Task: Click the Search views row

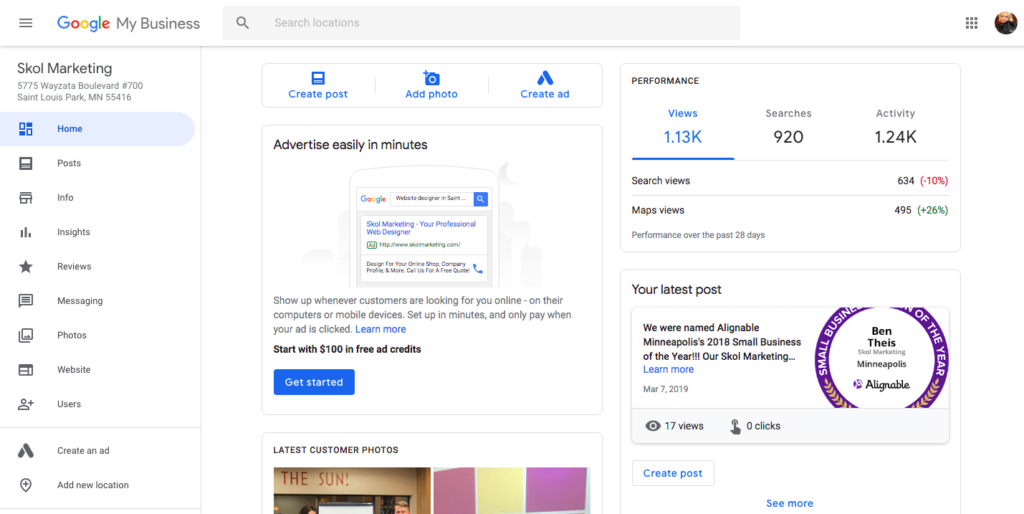Action: point(790,181)
